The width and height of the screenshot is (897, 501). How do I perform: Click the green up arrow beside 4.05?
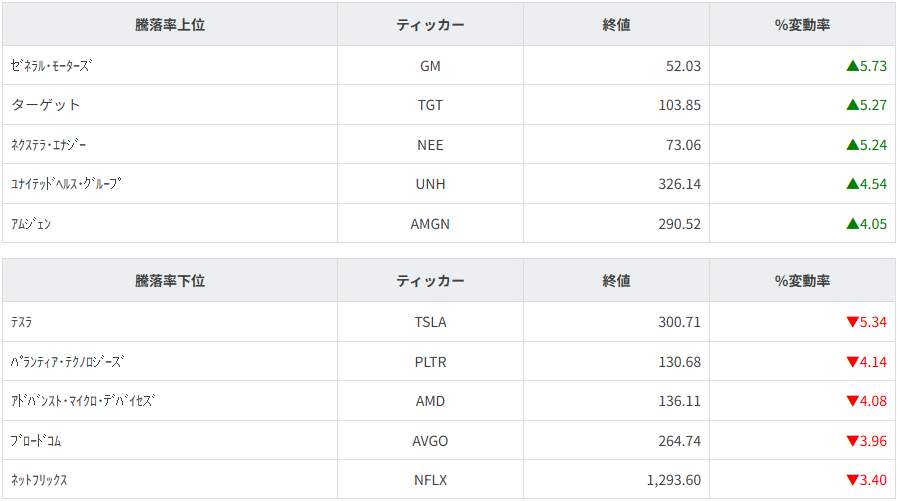852,224
